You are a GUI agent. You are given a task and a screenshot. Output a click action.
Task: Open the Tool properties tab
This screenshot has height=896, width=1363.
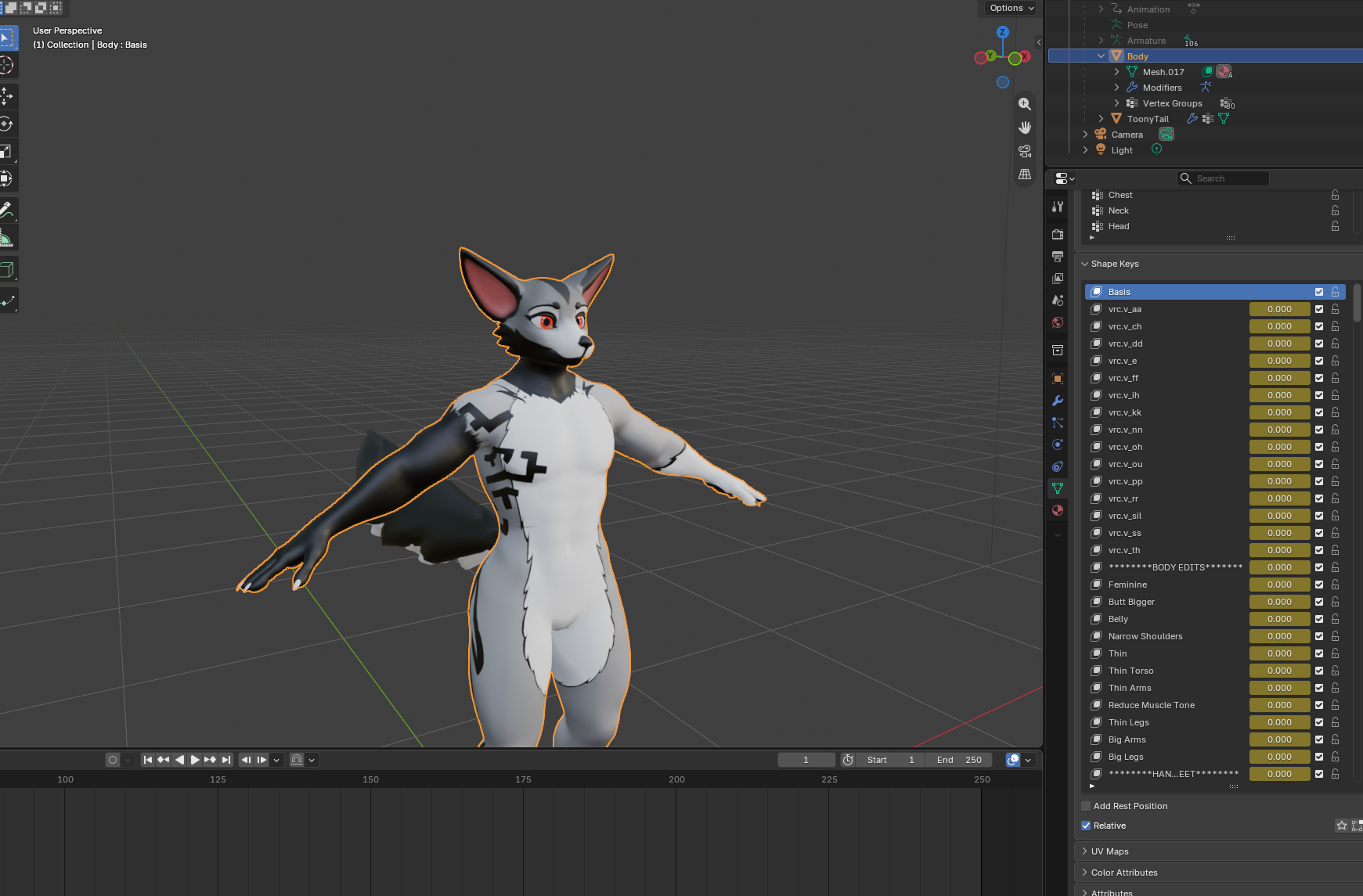(1058, 207)
